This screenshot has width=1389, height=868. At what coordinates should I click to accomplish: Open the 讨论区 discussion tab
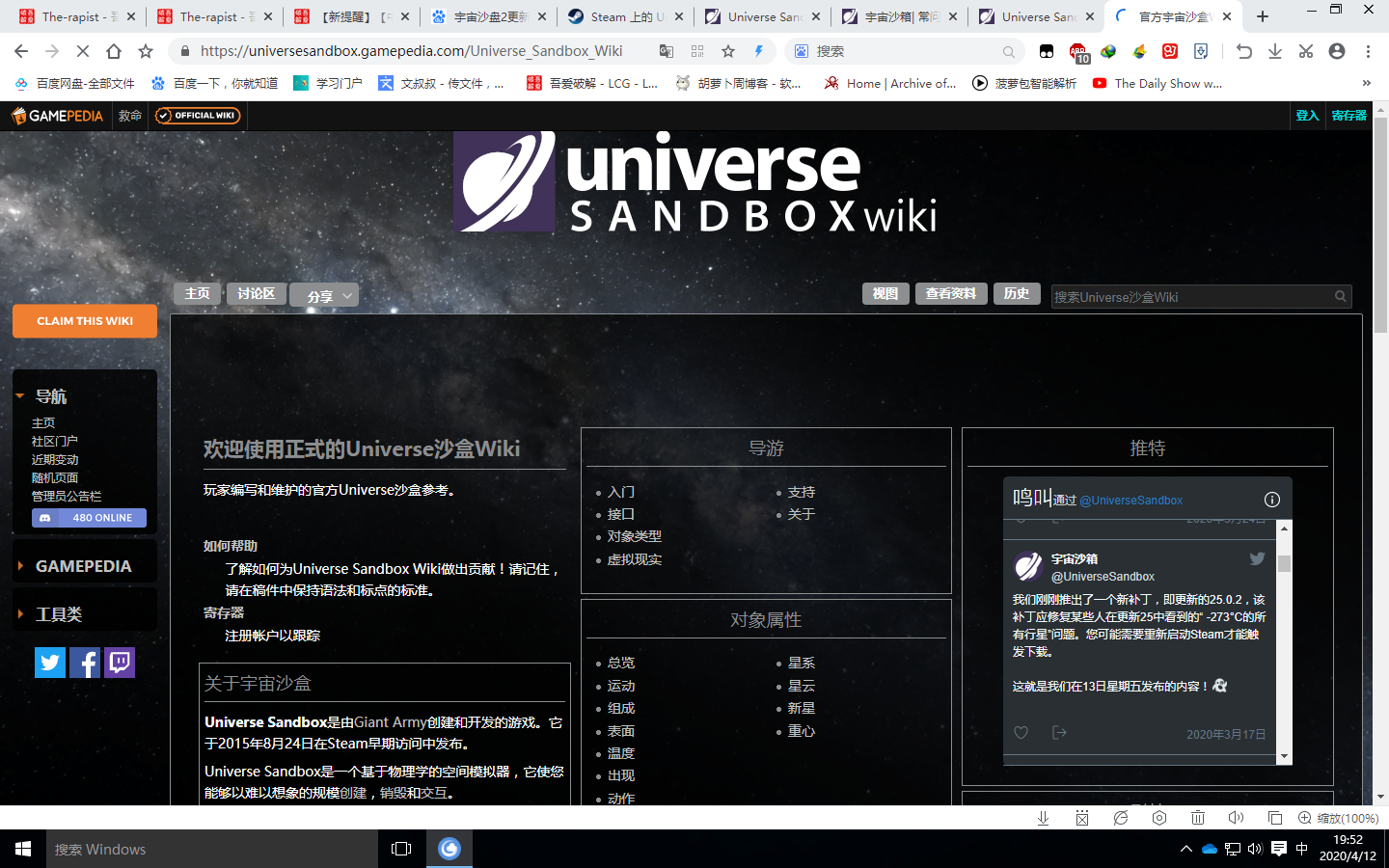click(256, 293)
